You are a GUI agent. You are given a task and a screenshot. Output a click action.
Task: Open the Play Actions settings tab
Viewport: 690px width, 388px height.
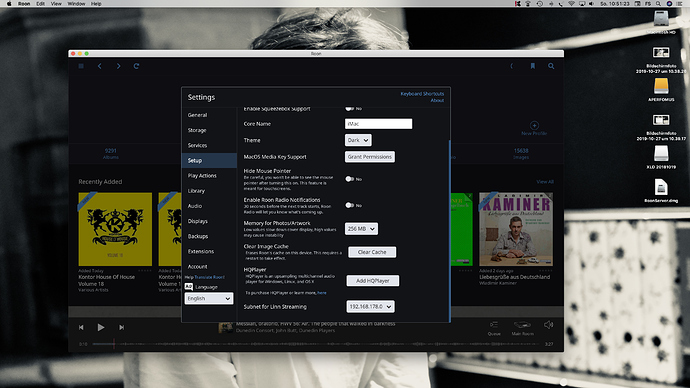(209, 176)
